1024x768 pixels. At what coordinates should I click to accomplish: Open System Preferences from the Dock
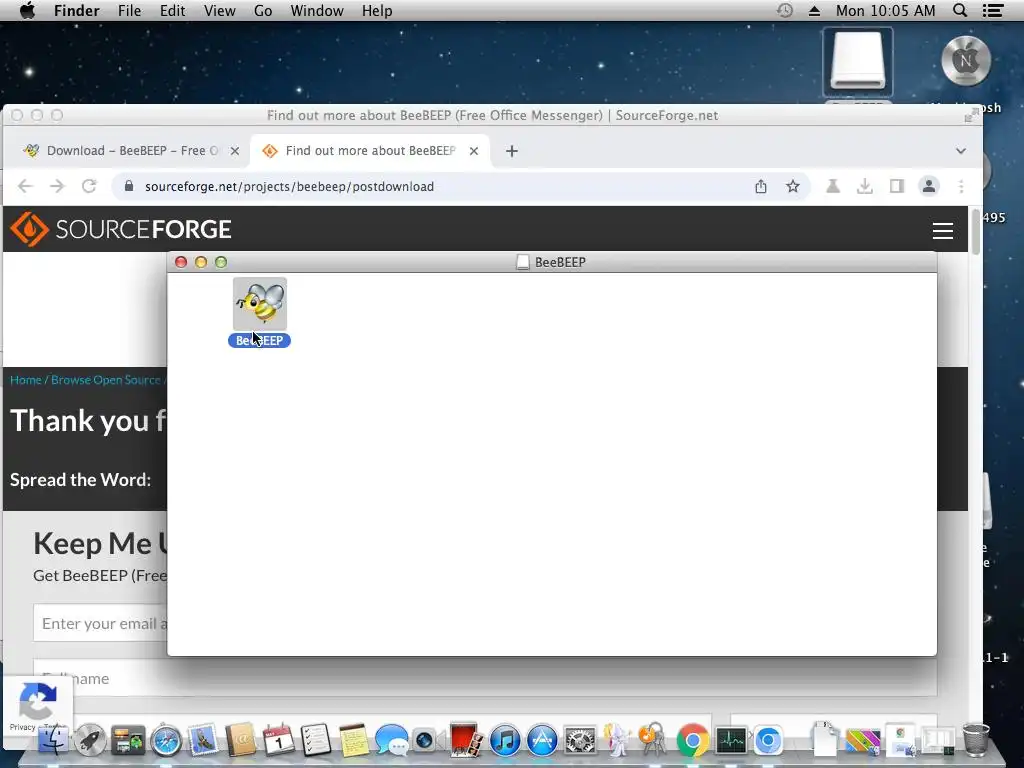click(580, 741)
